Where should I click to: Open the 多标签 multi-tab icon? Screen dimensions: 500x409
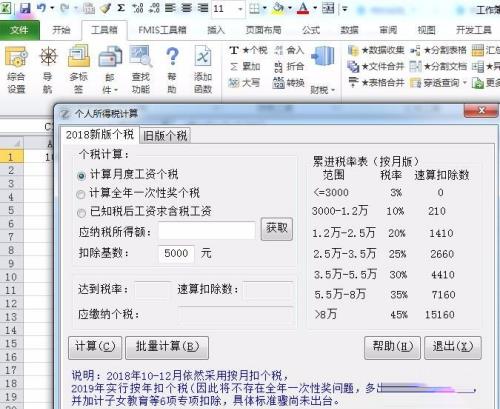coord(79,69)
